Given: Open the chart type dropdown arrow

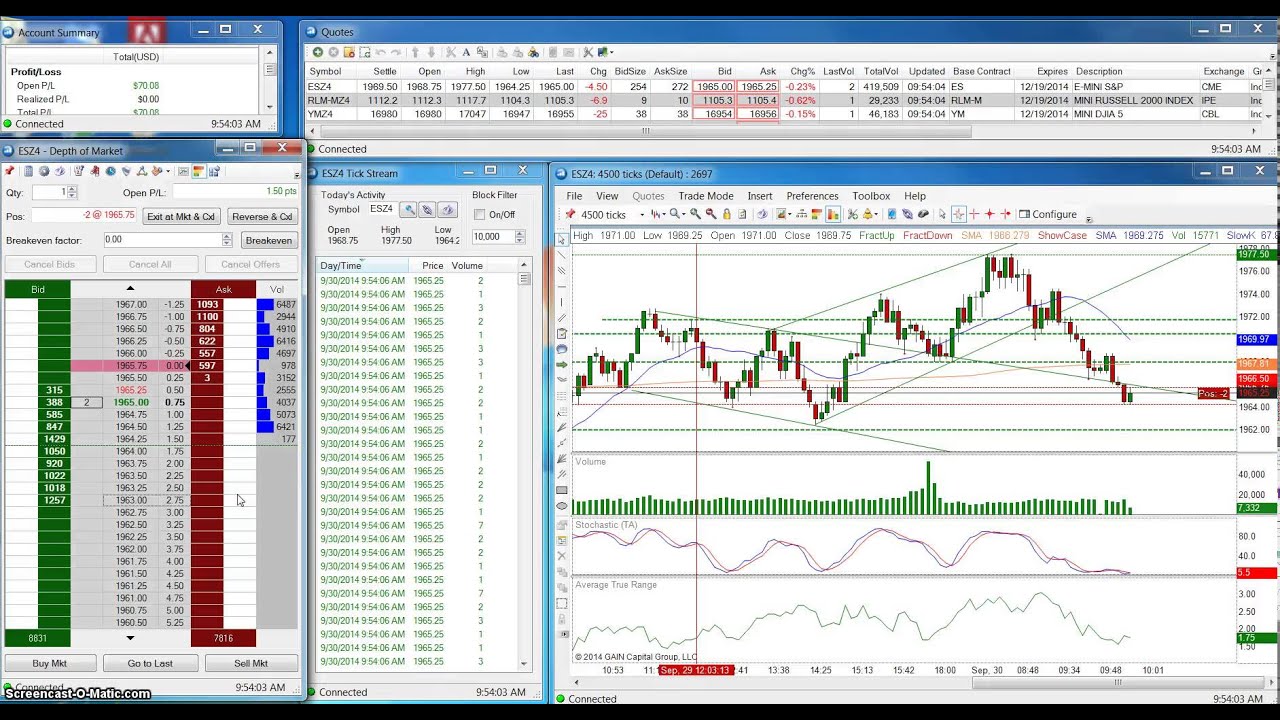Looking at the screenshot, I should point(663,215).
